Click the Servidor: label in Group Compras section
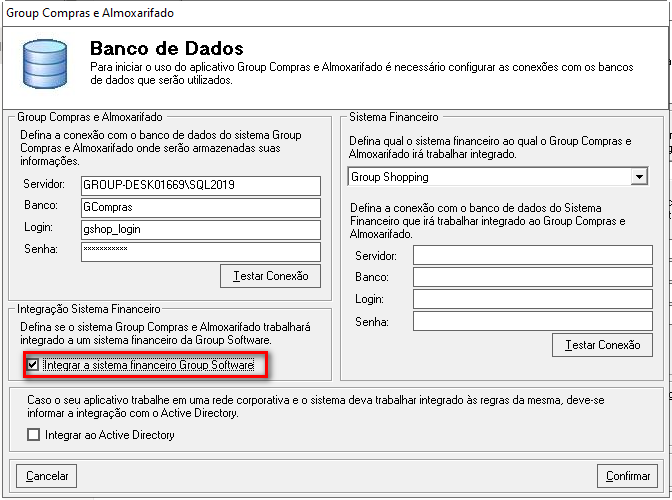The width and height of the screenshot is (672, 500). tap(44, 184)
